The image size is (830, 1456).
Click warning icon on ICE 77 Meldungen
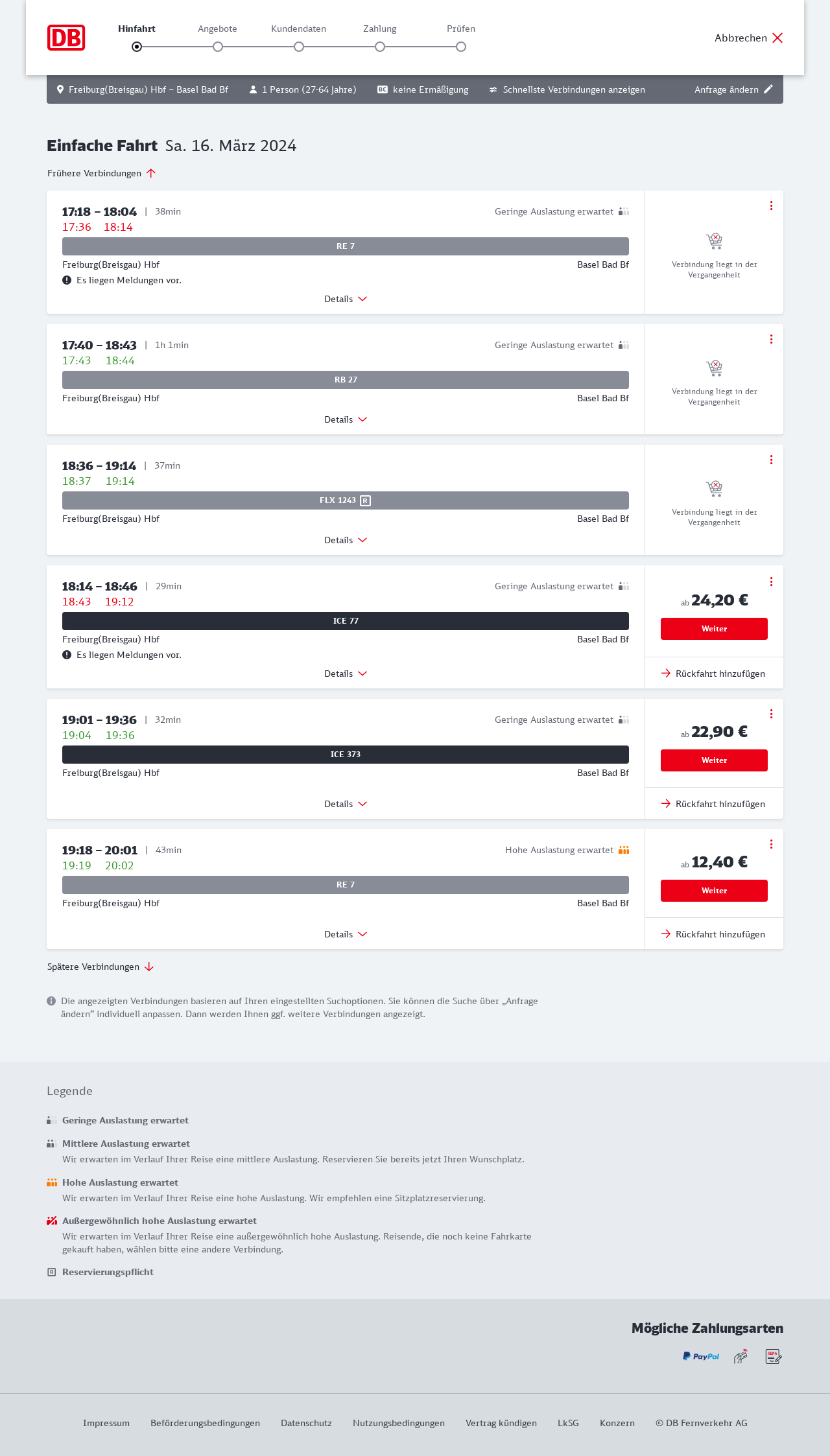67,655
